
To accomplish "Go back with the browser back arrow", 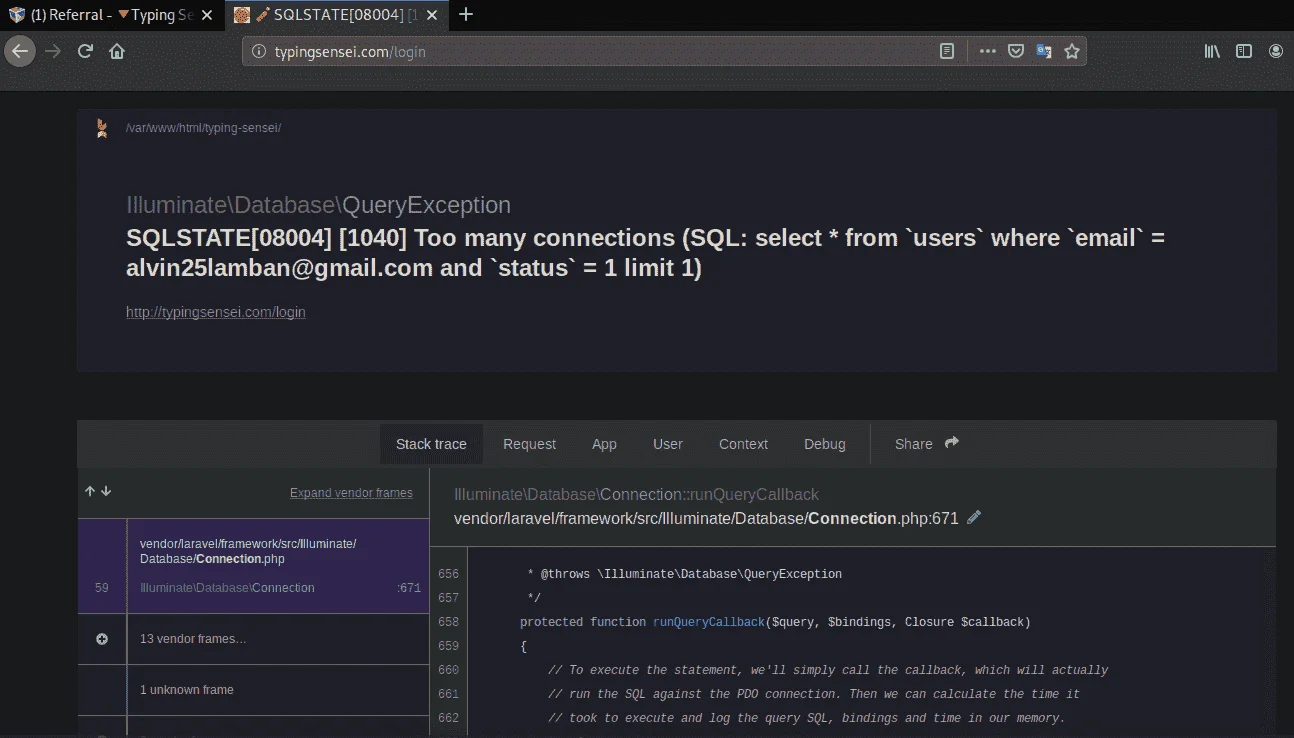I will pyautogui.click(x=21, y=51).
